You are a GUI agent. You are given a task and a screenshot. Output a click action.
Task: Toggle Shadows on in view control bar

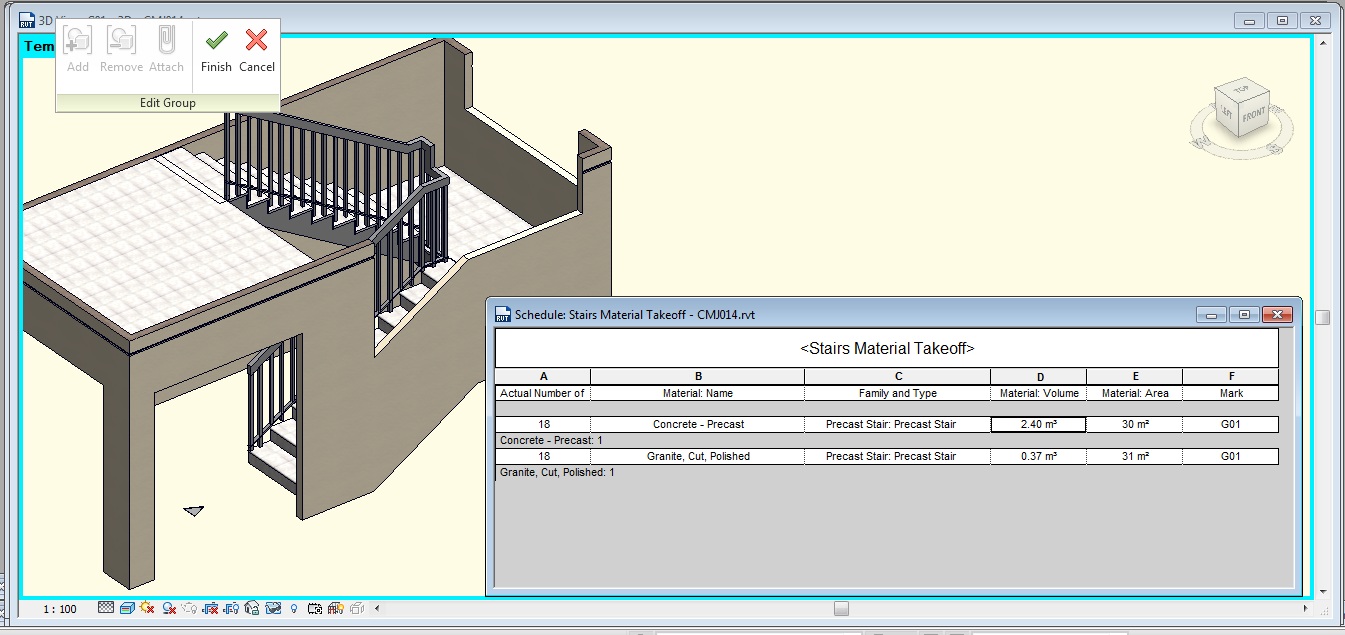click(x=169, y=608)
